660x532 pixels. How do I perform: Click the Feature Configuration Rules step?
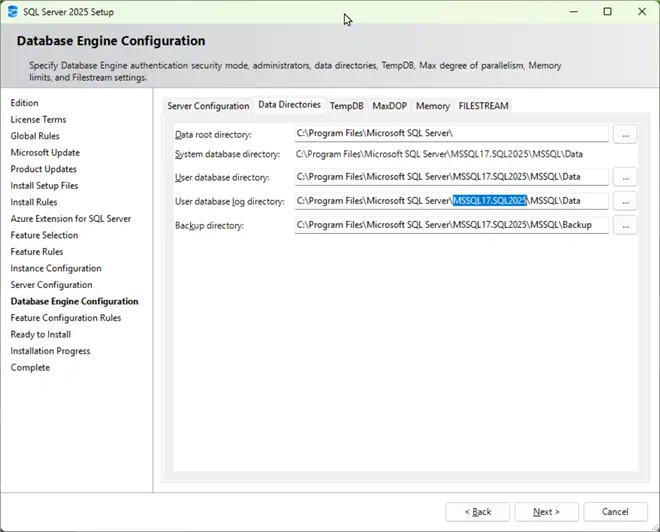[66, 318]
